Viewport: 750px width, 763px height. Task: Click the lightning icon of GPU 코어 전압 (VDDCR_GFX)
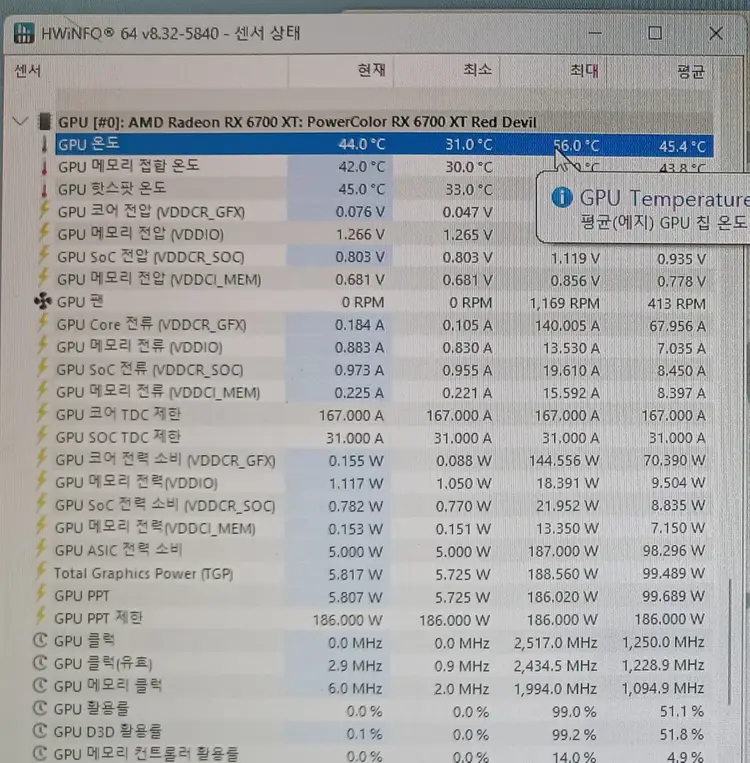tap(44, 211)
